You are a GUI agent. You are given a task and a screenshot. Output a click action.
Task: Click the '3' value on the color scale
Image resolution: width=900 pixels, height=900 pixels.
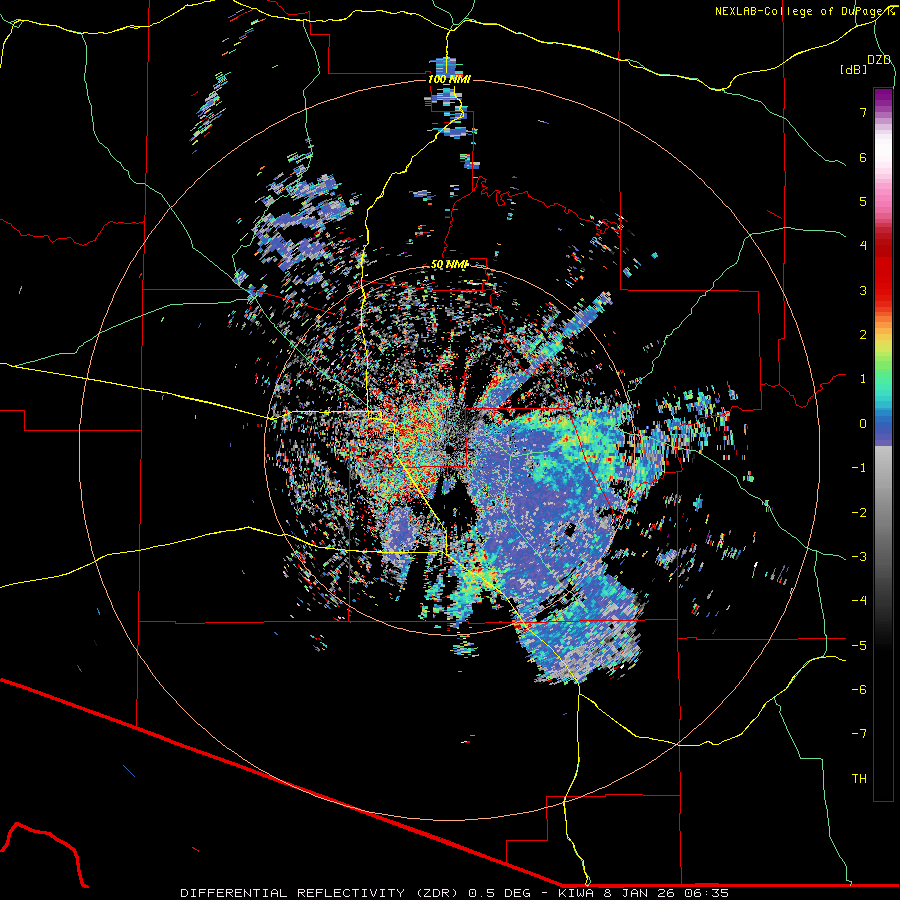(863, 290)
